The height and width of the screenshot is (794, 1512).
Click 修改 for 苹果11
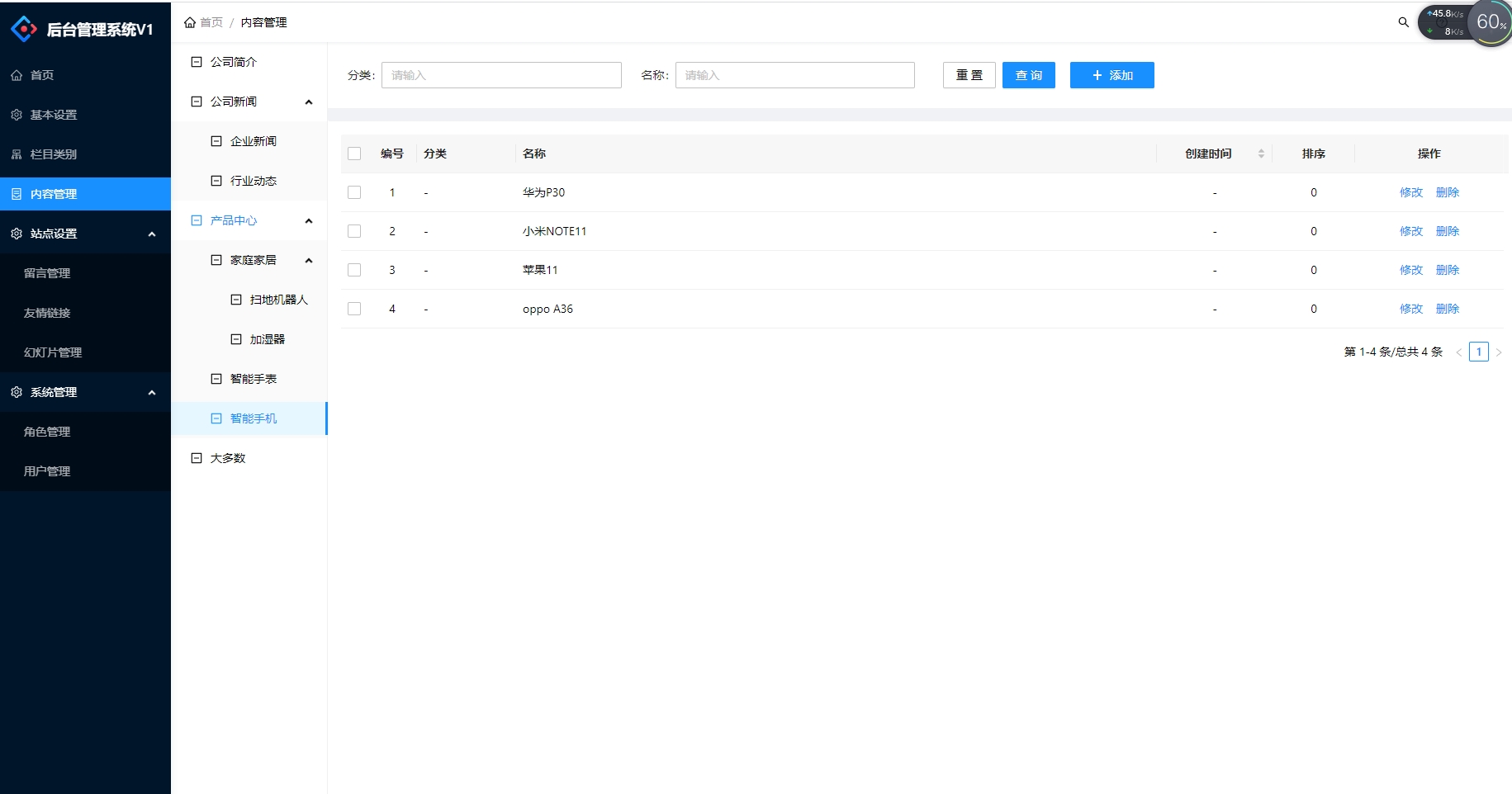pyautogui.click(x=1411, y=270)
